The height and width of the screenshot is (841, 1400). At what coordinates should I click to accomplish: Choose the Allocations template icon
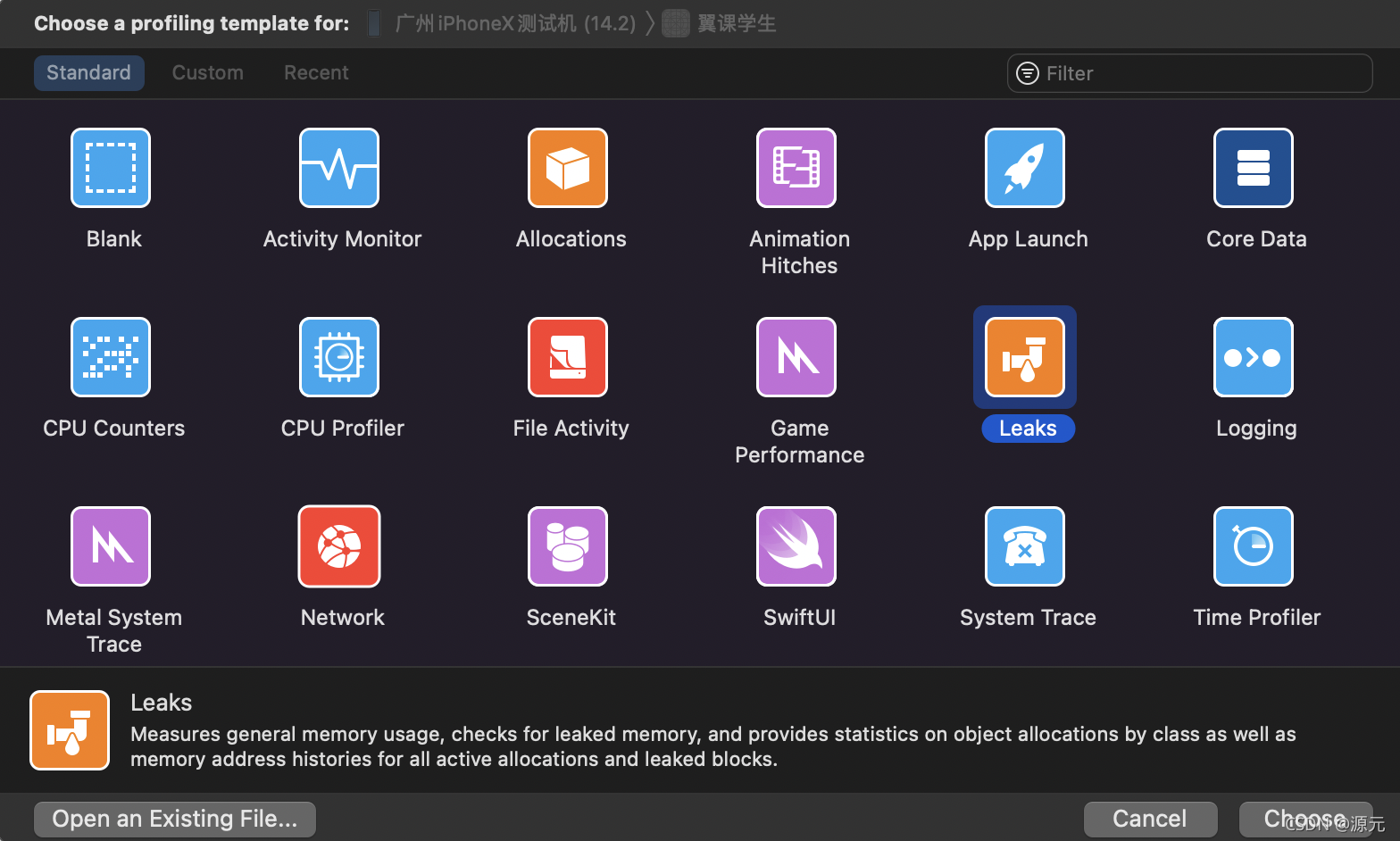tap(568, 168)
